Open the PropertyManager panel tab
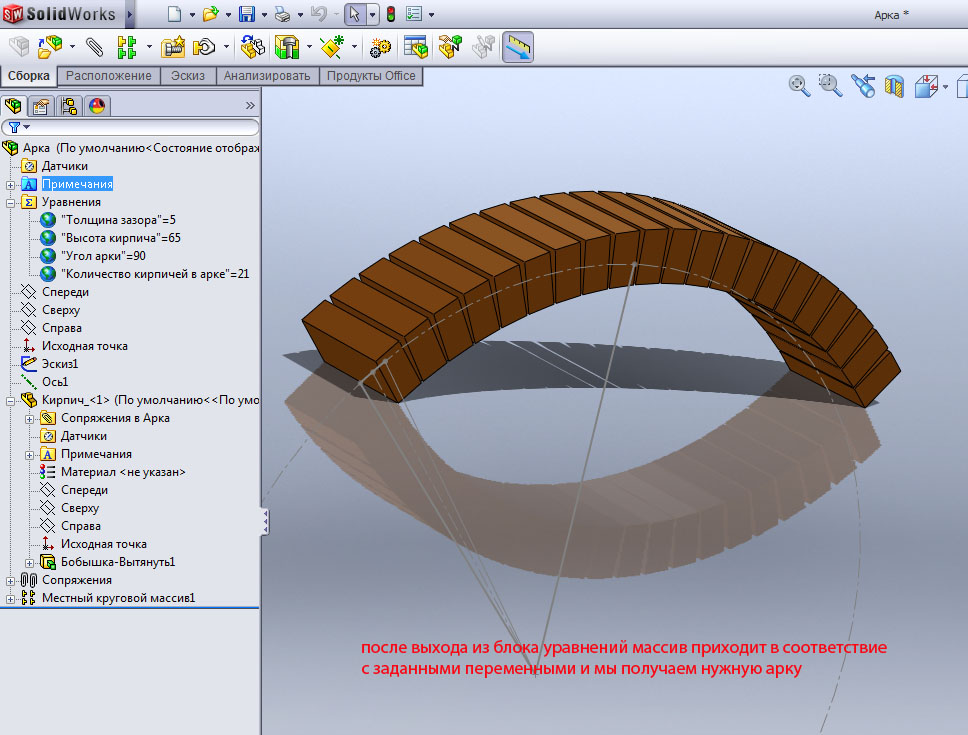 [41, 106]
